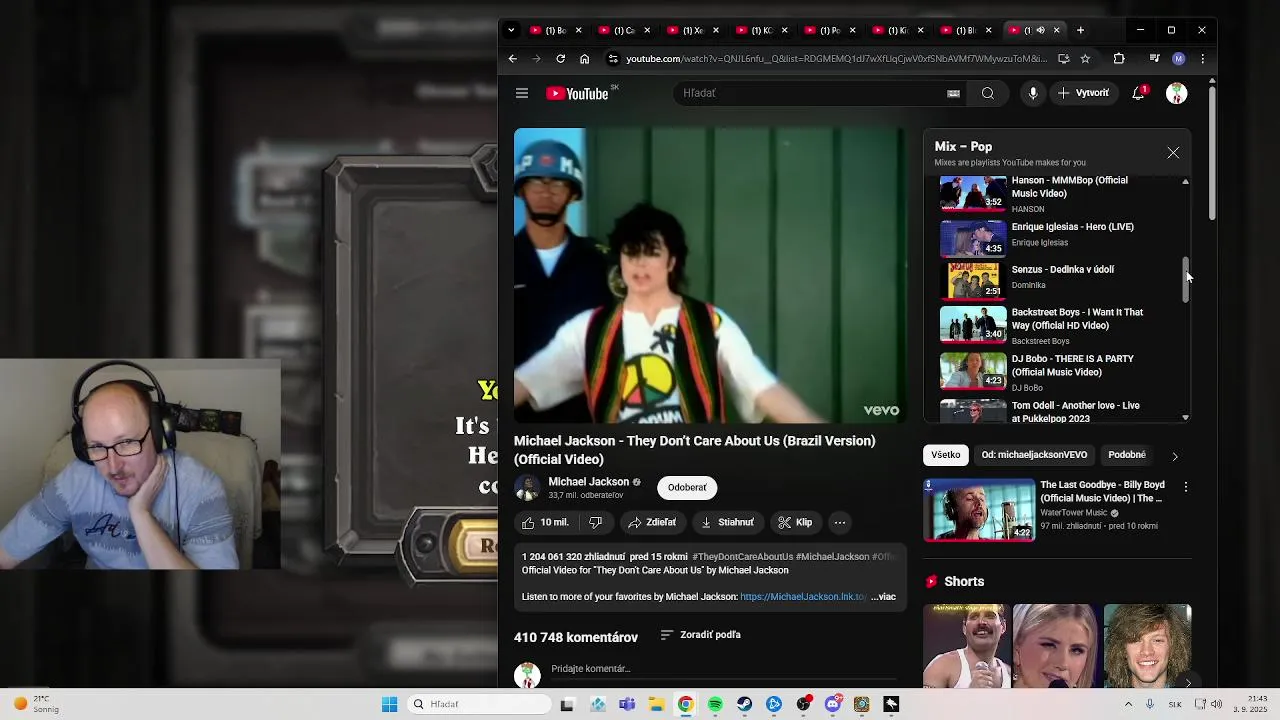Switch to the first browser tab "(1) Bo"
1280x720 pixels.
tap(555, 30)
